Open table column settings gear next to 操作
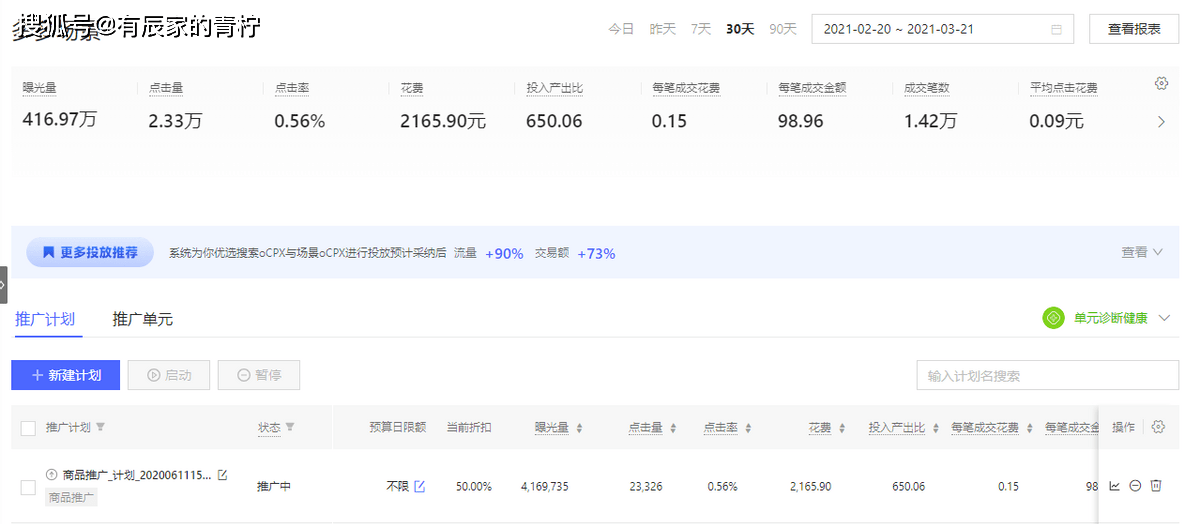The width and height of the screenshot is (1200, 524). point(1158,427)
